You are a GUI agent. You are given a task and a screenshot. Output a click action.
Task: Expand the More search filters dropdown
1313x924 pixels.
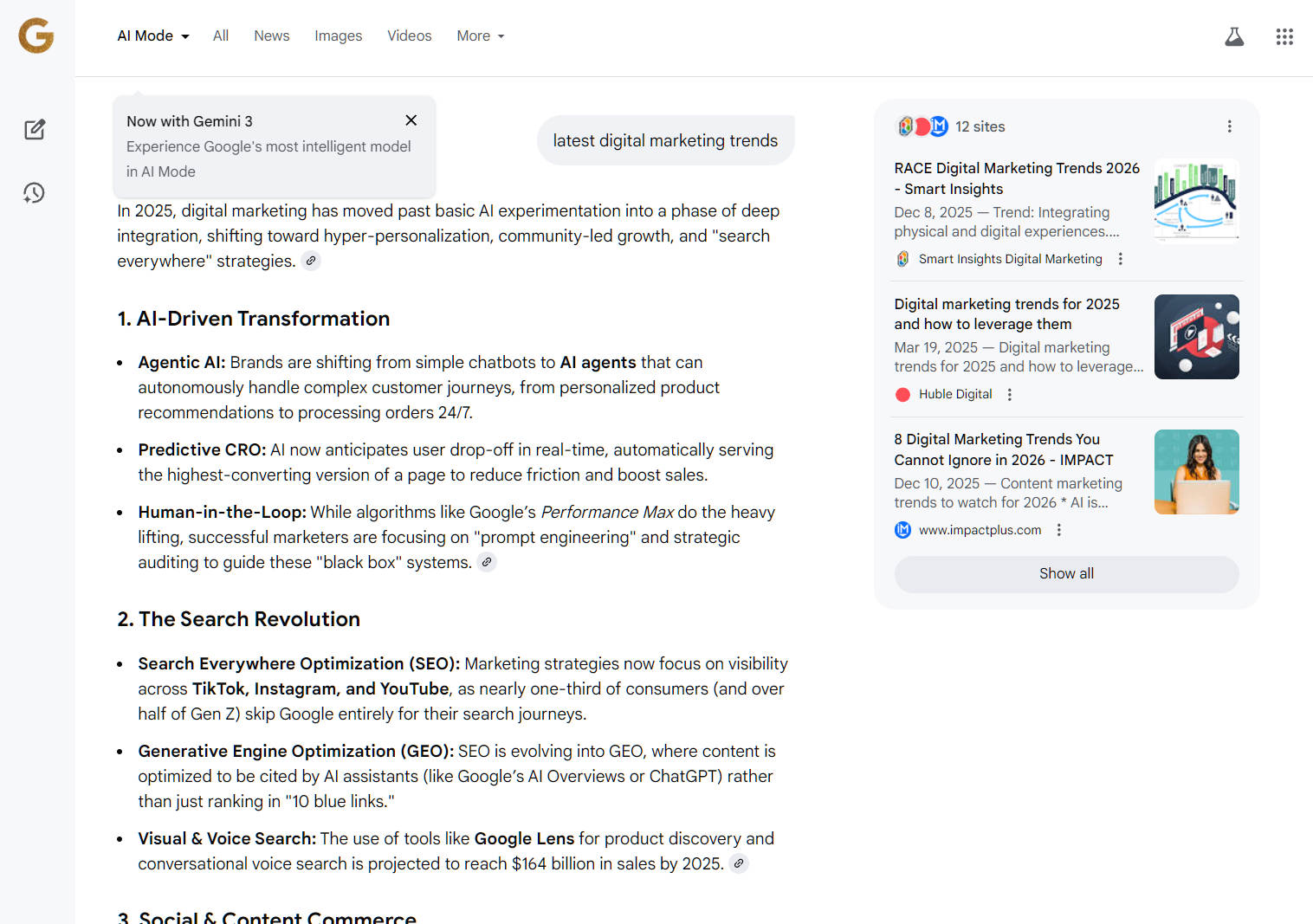tap(480, 36)
